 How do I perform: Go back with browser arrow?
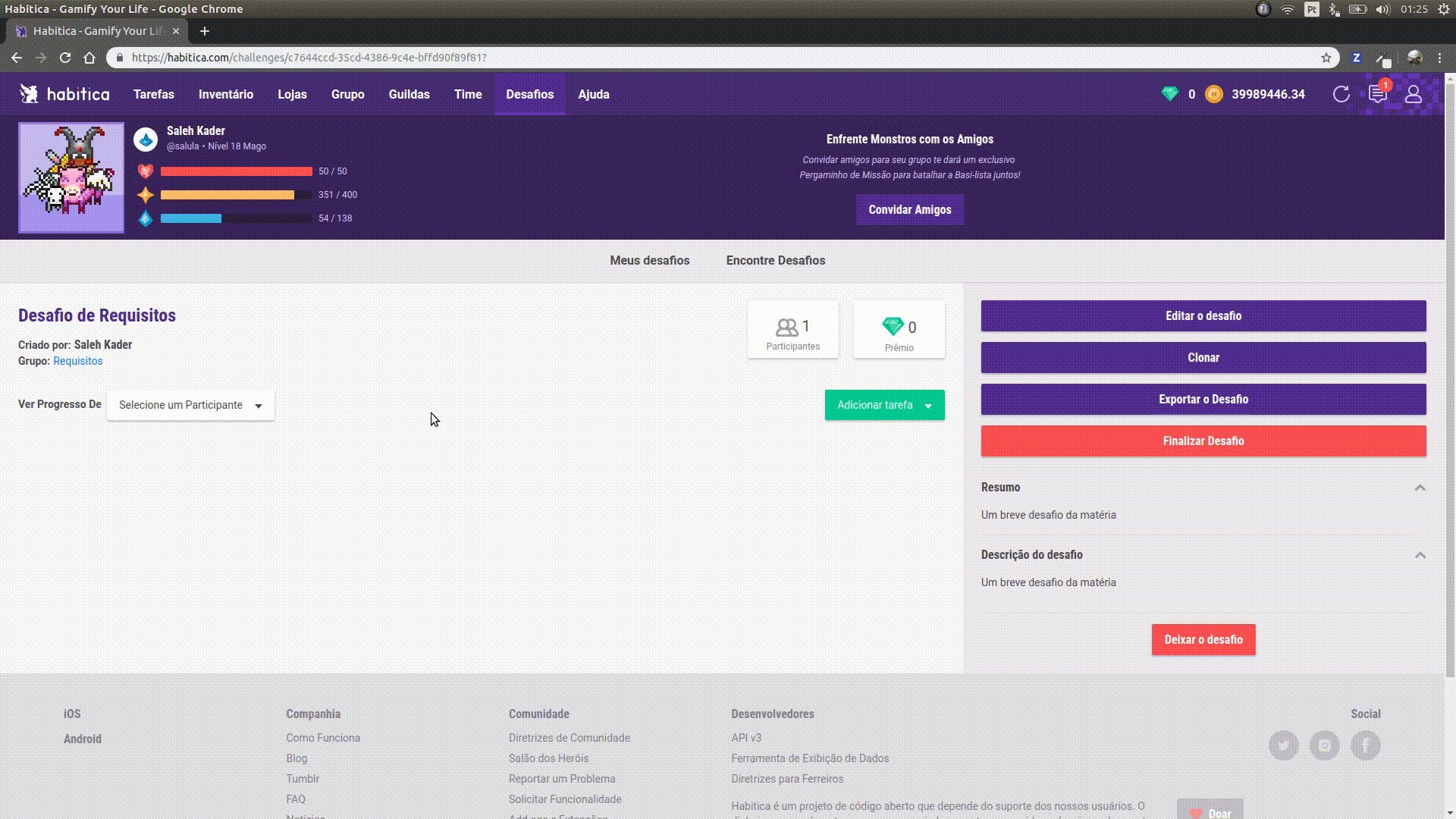pyautogui.click(x=17, y=58)
